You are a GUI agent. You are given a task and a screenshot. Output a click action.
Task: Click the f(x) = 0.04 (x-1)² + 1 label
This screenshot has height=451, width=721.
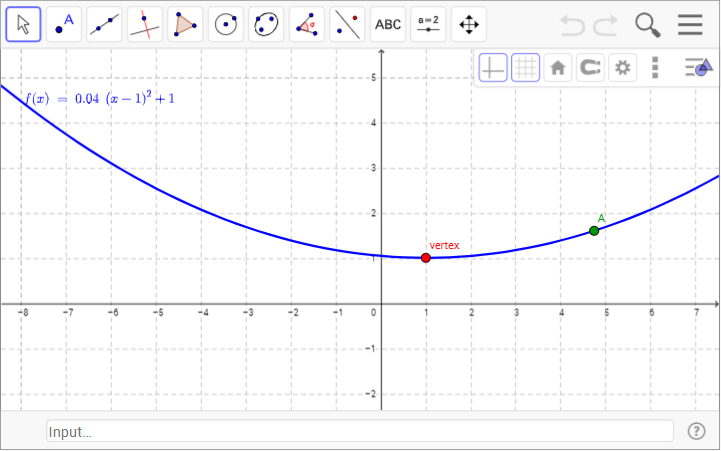[x=100, y=98]
